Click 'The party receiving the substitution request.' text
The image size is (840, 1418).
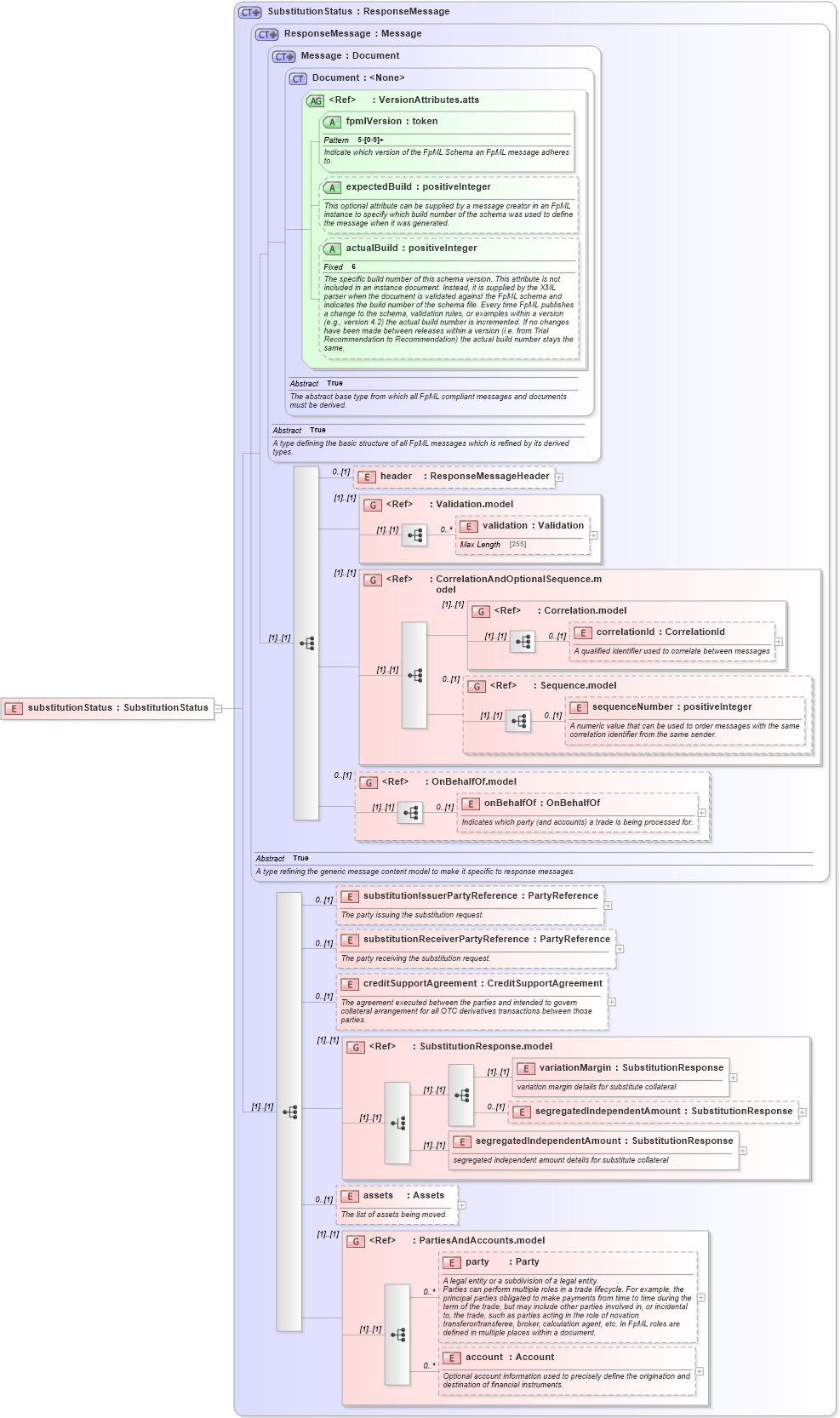(415, 958)
